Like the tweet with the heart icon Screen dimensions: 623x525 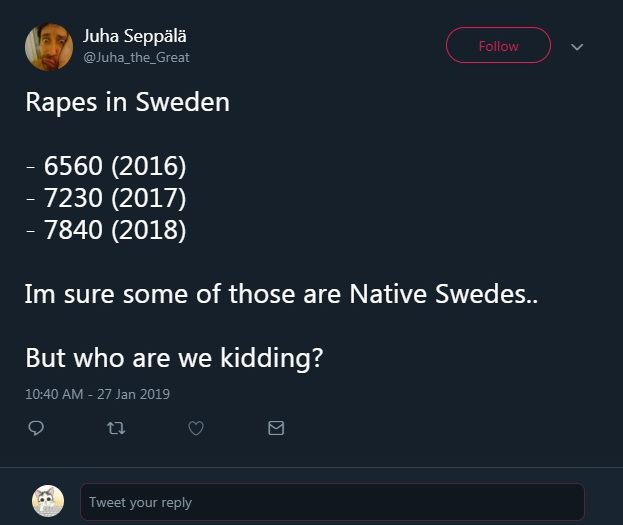point(196,428)
